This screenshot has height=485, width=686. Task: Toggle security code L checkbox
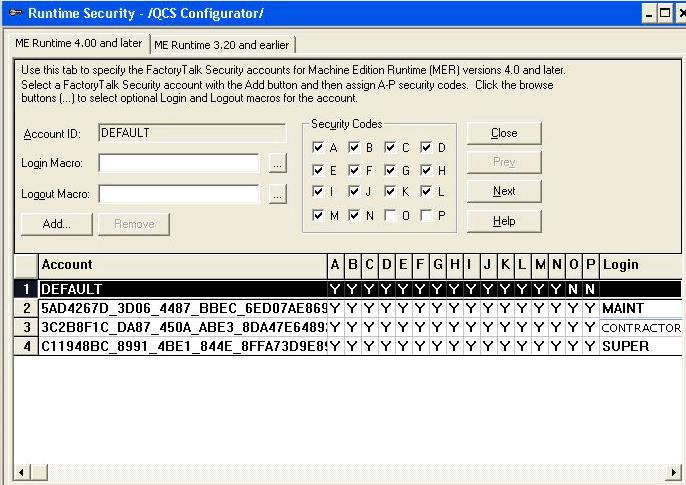click(x=426, y=191)
